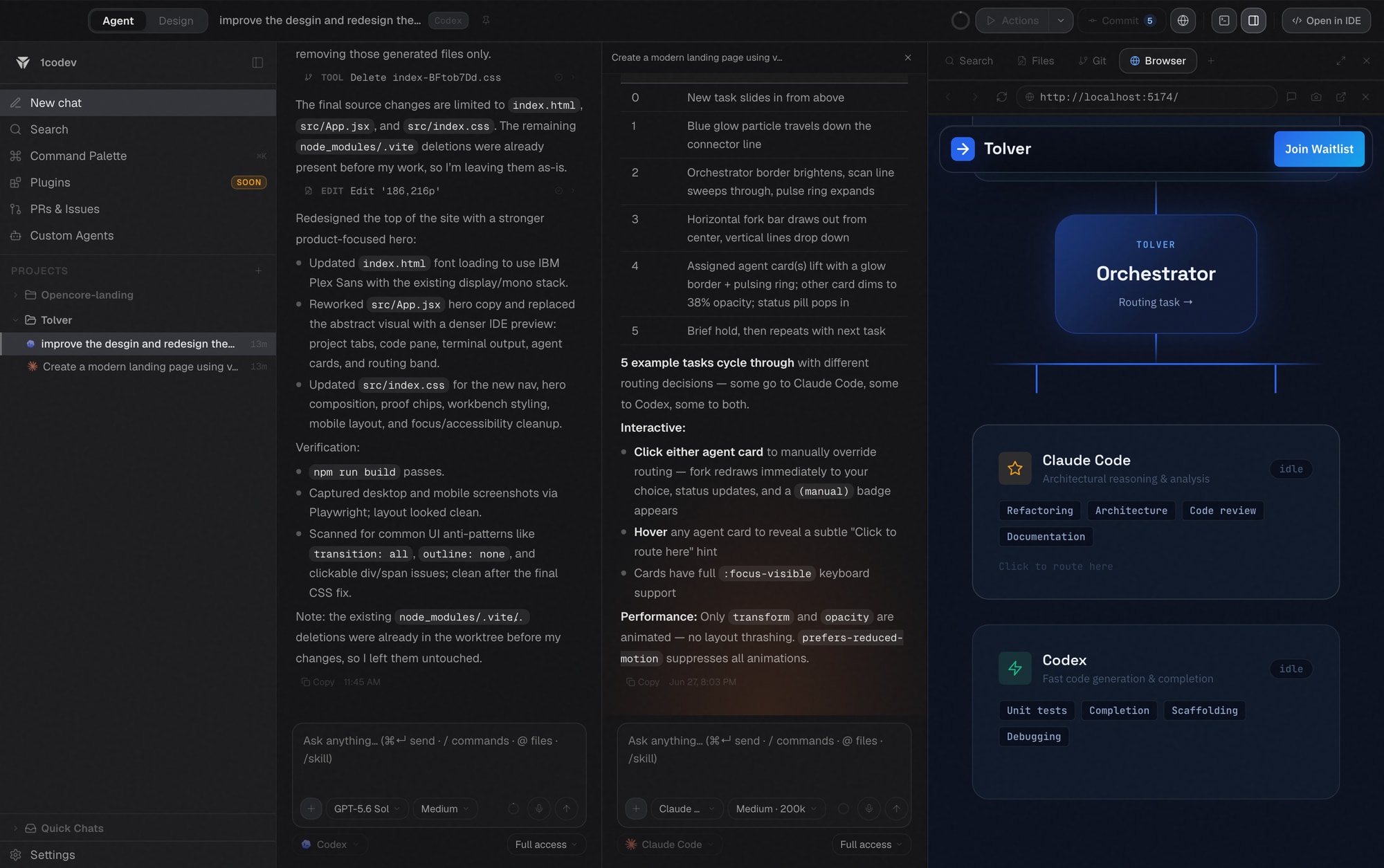Click Open in IDE button
Viewport: 1384px width, 868px height.
coord(1326,21)
